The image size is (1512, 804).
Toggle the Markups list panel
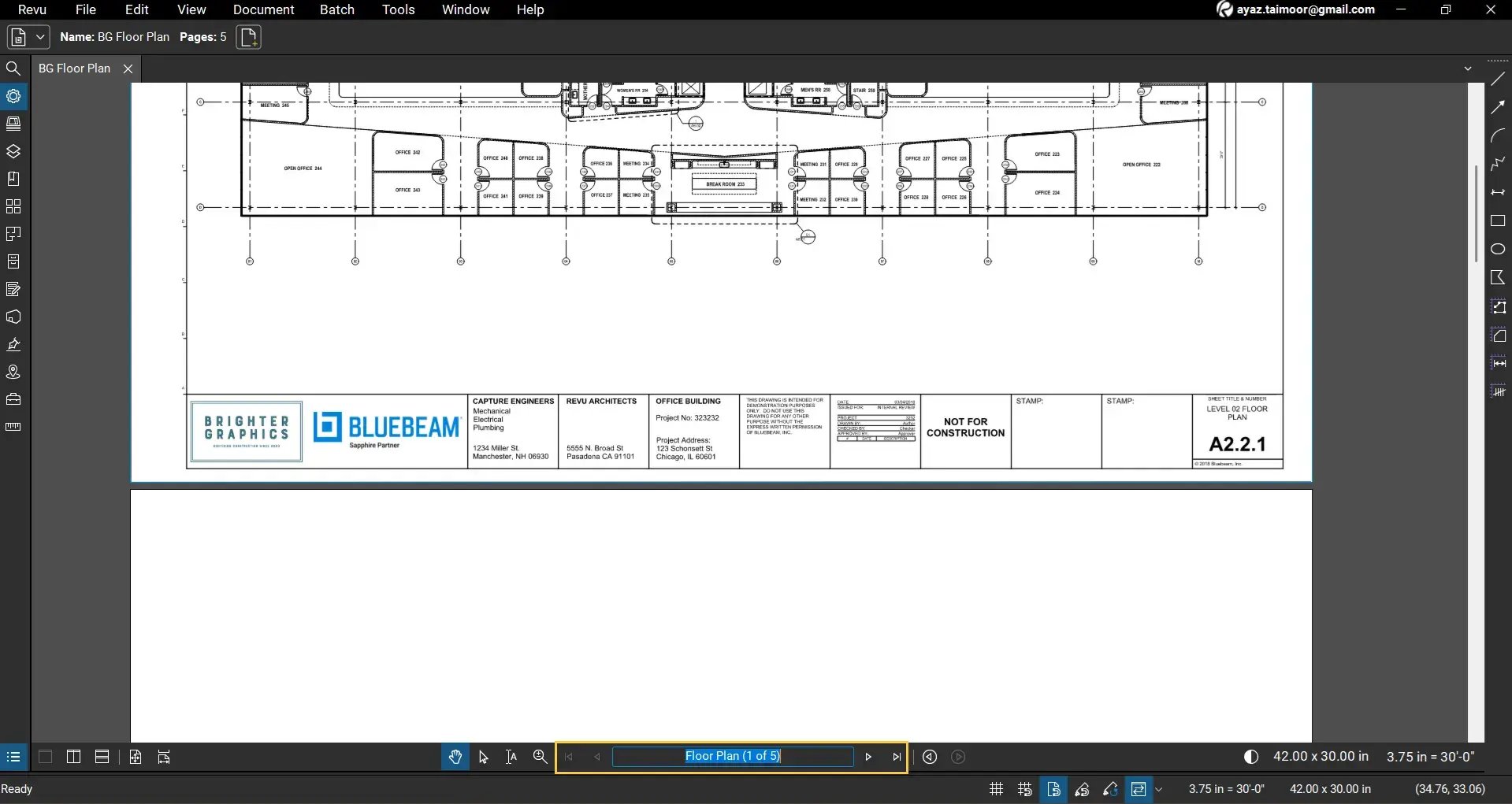13,757
